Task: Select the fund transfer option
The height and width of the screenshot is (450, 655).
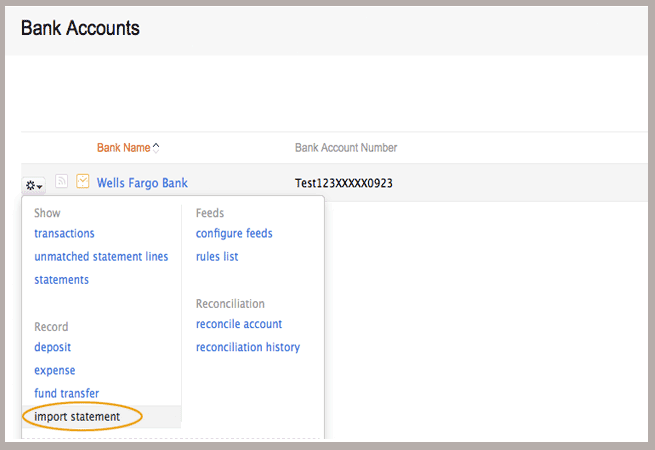Action: point(66,394)
